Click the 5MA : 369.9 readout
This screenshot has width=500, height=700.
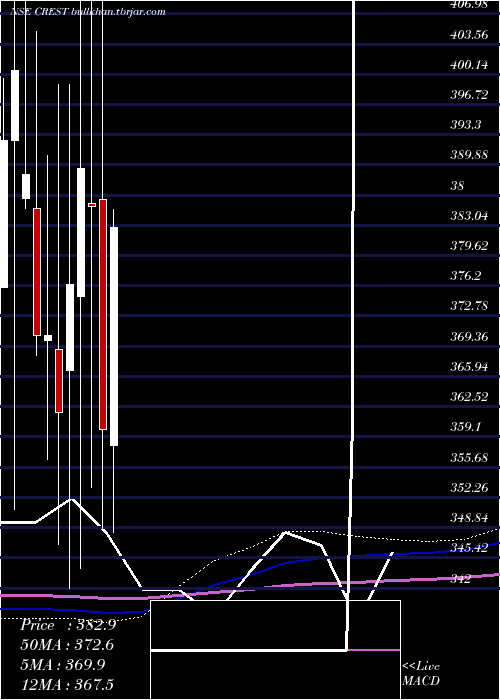63,664
